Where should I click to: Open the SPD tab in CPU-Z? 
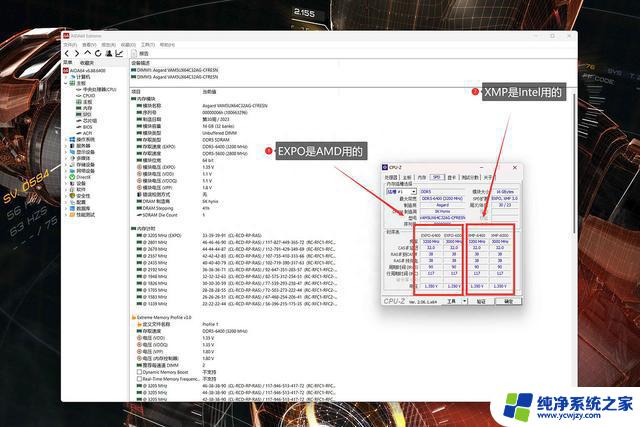[437, 178]
